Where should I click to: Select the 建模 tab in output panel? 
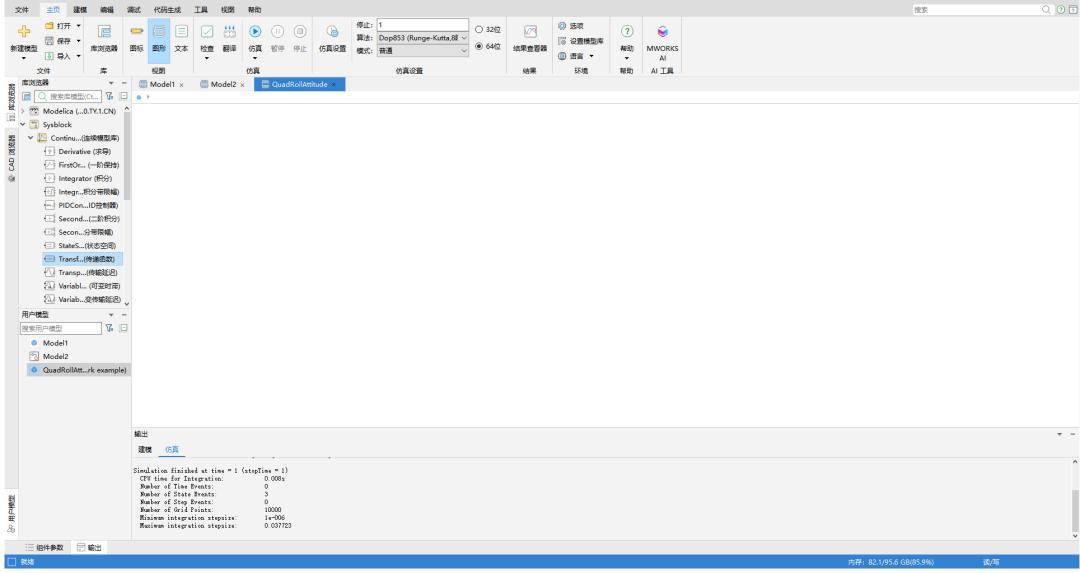145,449
